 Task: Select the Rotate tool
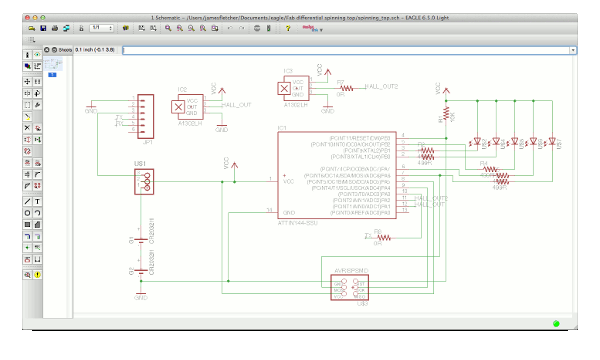tap(37, 93)
